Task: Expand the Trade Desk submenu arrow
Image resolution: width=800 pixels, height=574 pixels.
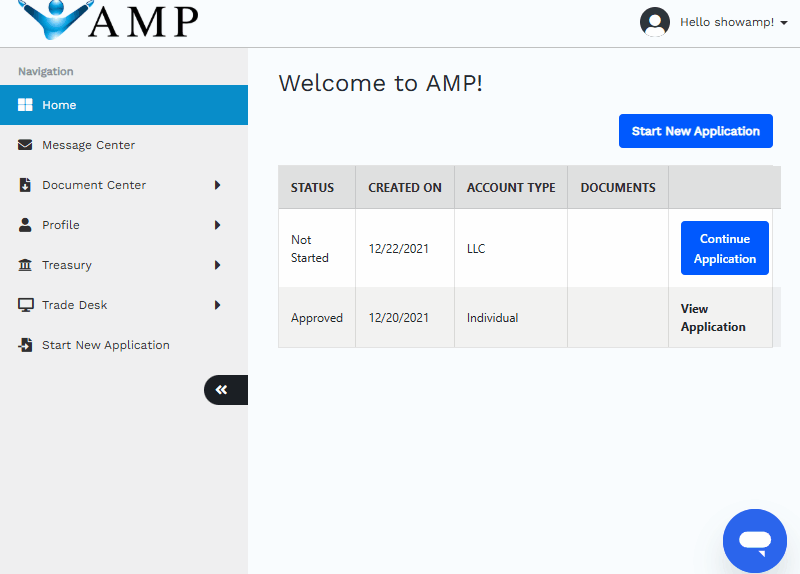Action: coord(217,305)
